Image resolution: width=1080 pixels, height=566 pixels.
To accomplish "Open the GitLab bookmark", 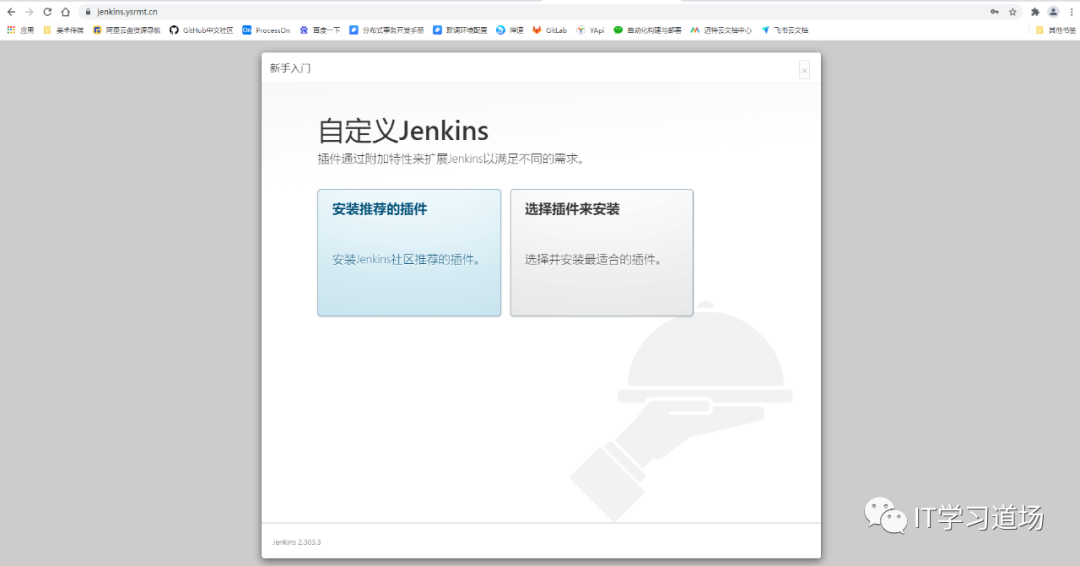I will [550, 30].
